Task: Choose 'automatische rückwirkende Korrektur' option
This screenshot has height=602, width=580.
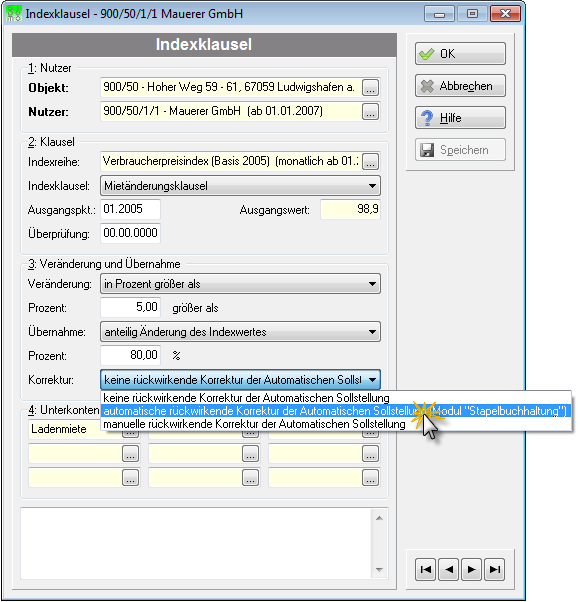Action: (x=336, y=411)
